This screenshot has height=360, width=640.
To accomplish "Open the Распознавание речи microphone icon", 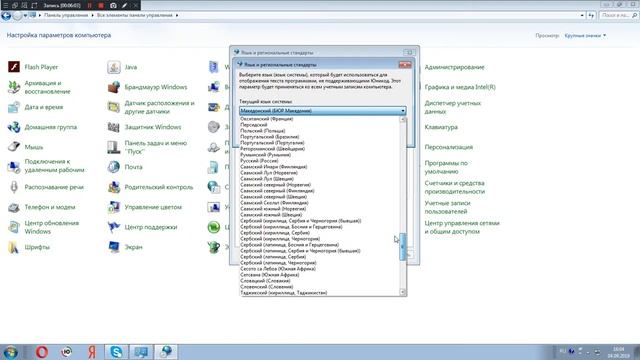I will pyautogui.click(x=14, y=187).
